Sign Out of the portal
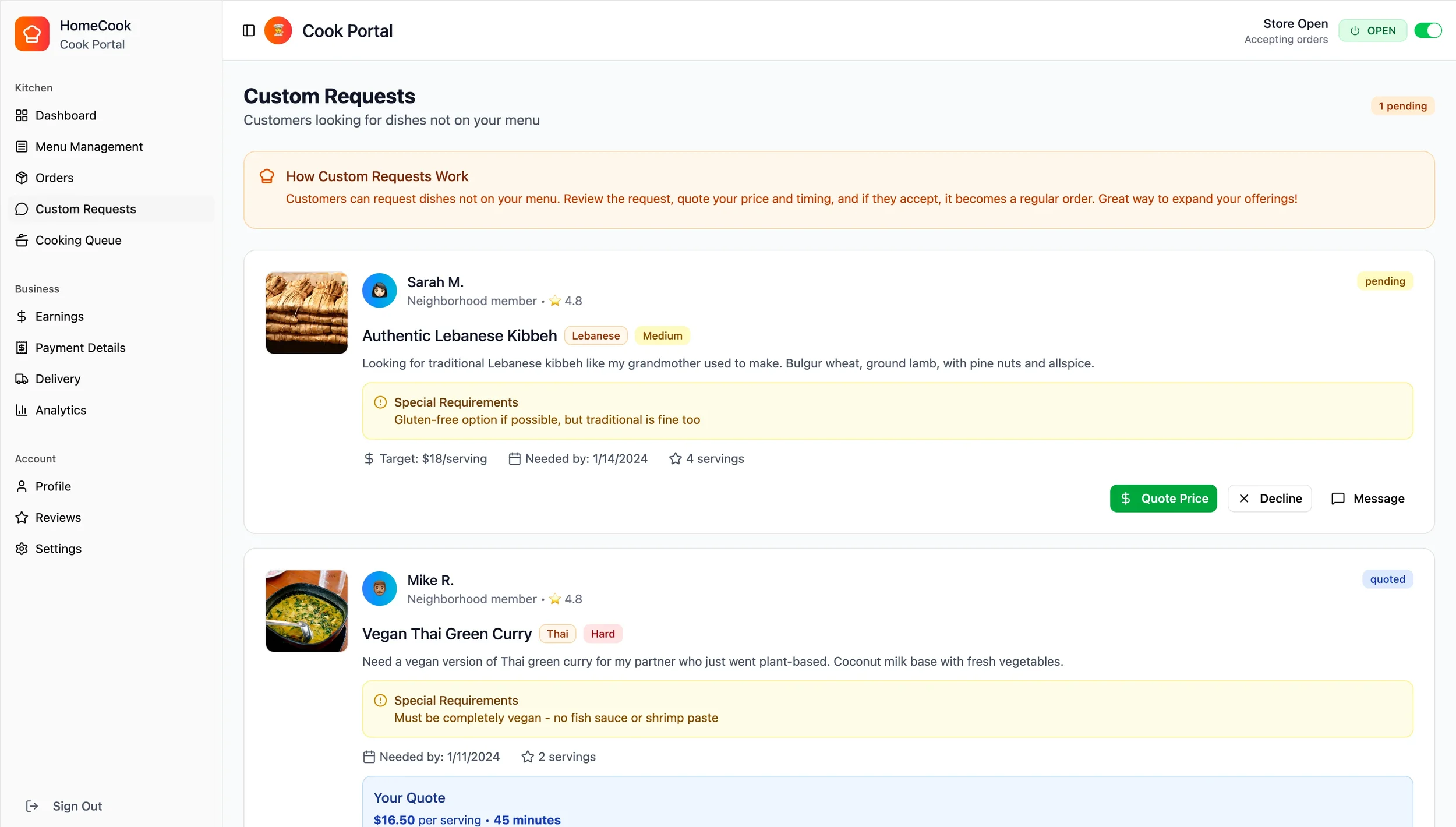 pos(65,806)
